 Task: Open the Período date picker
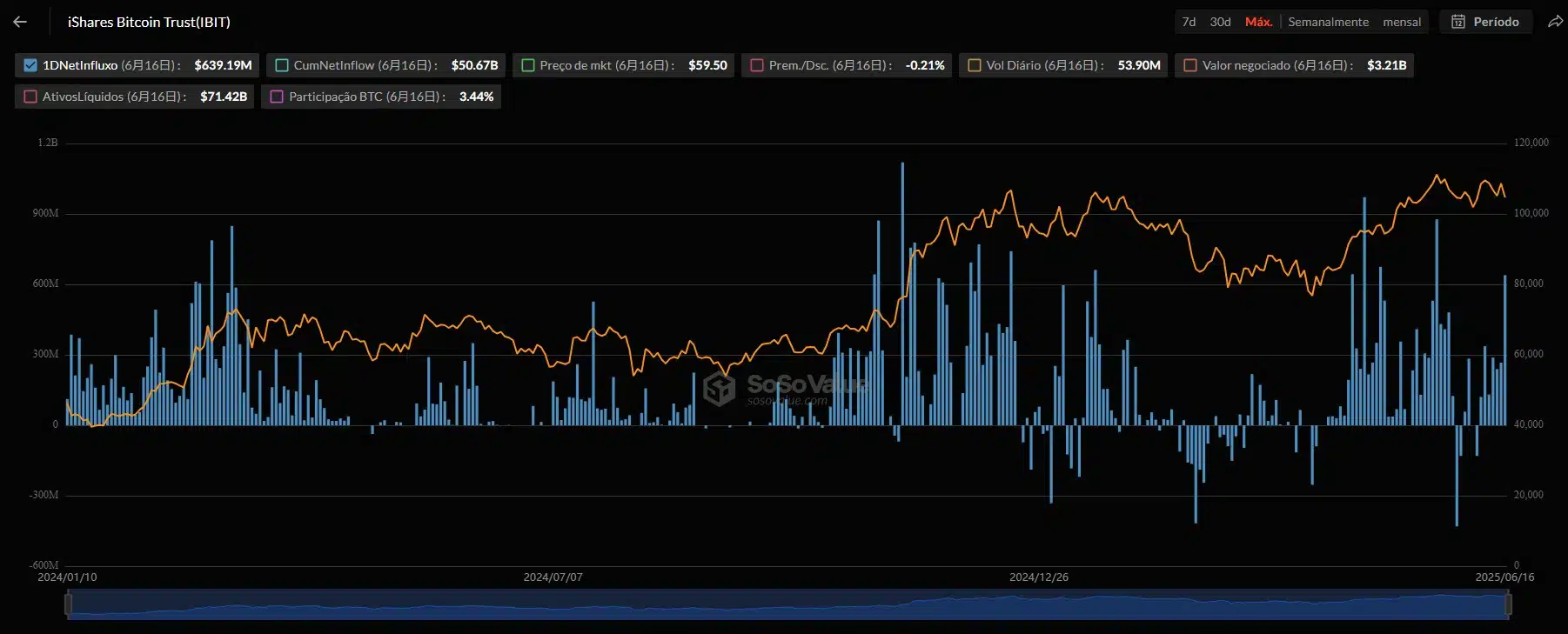tap(1495, 22)
